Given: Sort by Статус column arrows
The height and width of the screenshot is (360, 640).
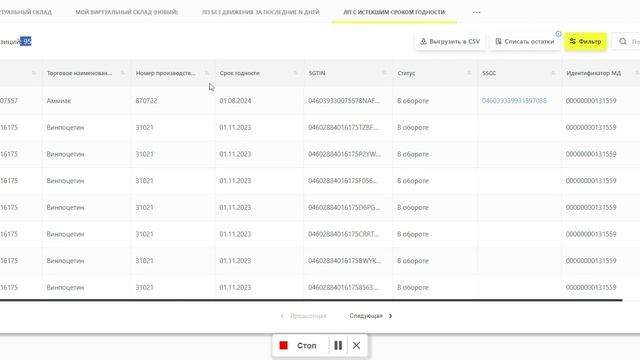Looking at the screenshot, I should pyautogui.click(x=469, y=73).
